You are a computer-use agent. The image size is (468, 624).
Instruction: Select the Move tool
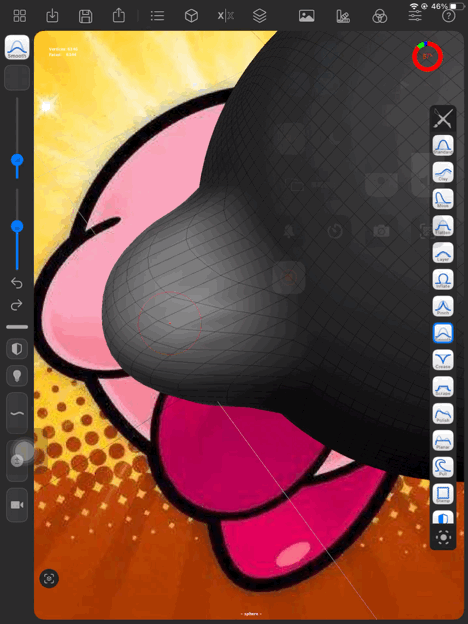coord(443,199)
